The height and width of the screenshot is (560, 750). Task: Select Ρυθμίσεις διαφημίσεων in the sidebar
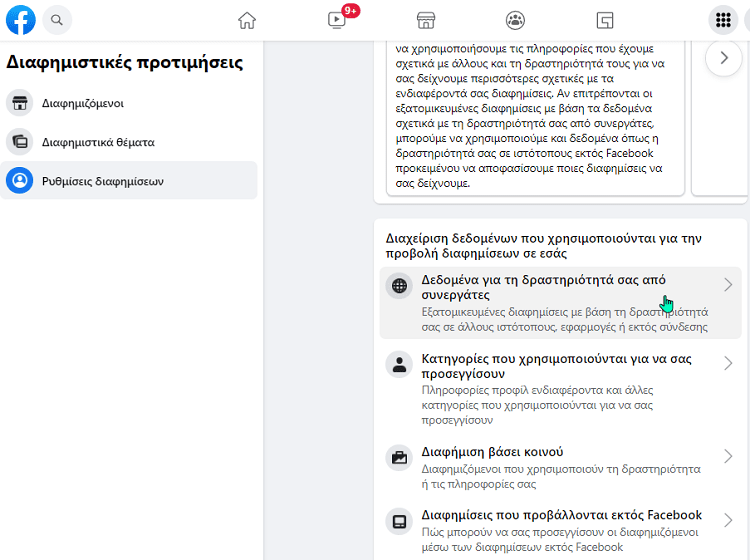point(129,180)
